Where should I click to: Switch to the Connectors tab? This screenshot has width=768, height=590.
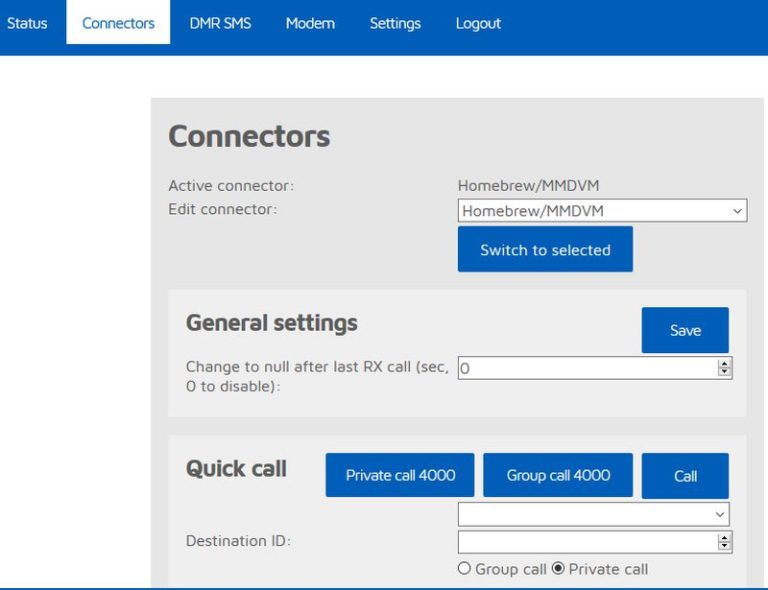tap(118, 23)
